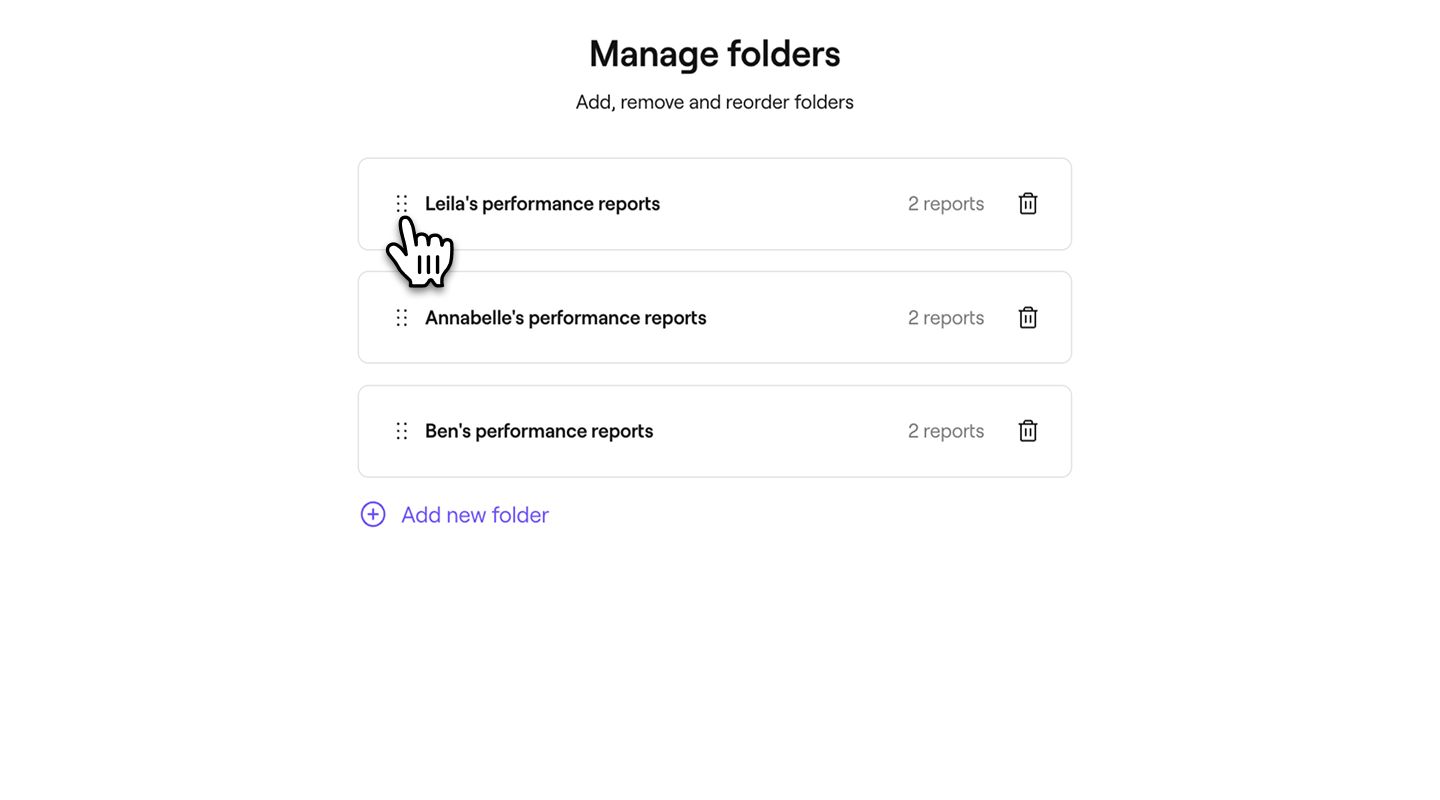The width and height of the screenshot is (1440, 800).
Task: Click the Manage folders heading
Action: [714, 54]
